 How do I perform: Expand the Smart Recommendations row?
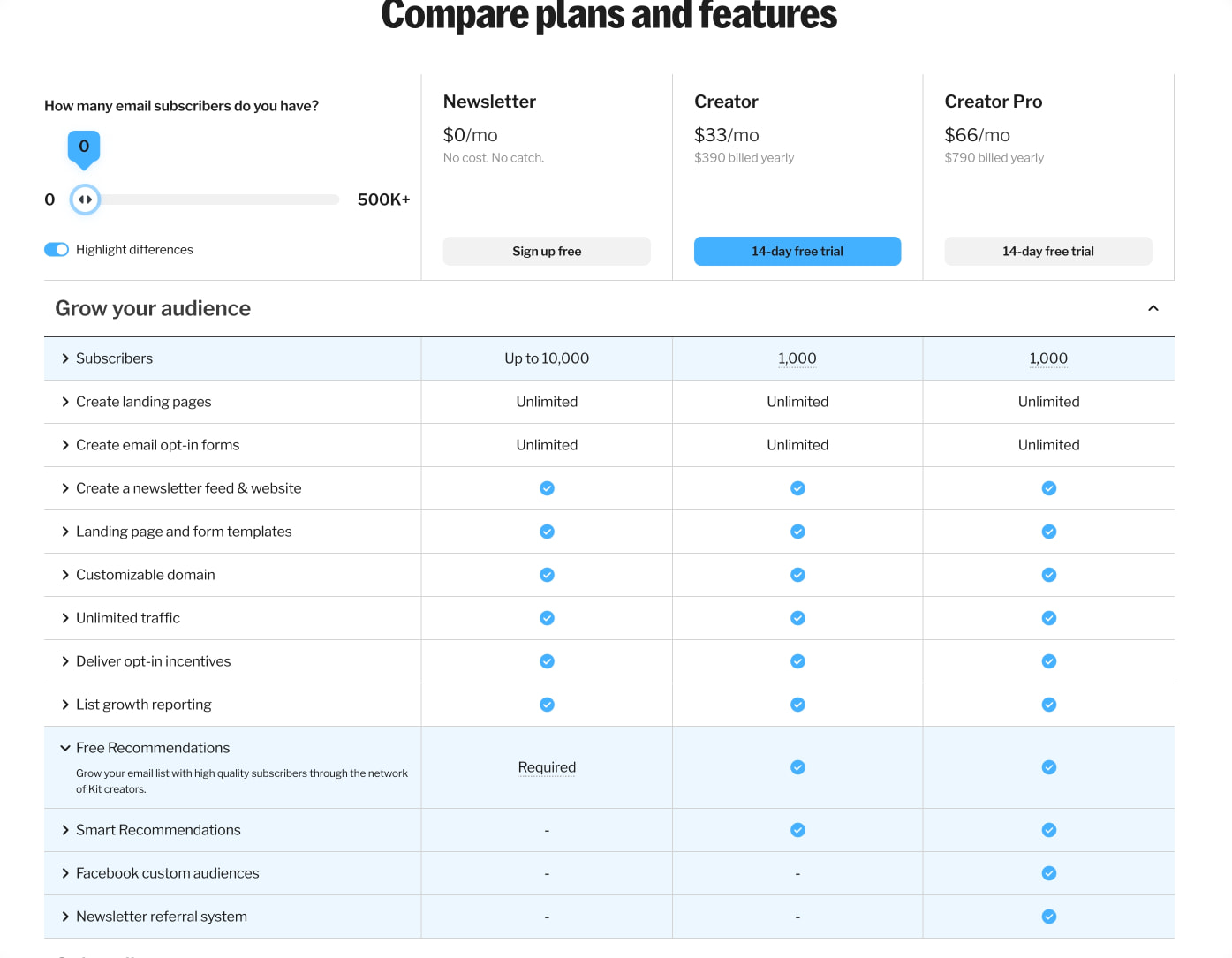tap(65, 830)
